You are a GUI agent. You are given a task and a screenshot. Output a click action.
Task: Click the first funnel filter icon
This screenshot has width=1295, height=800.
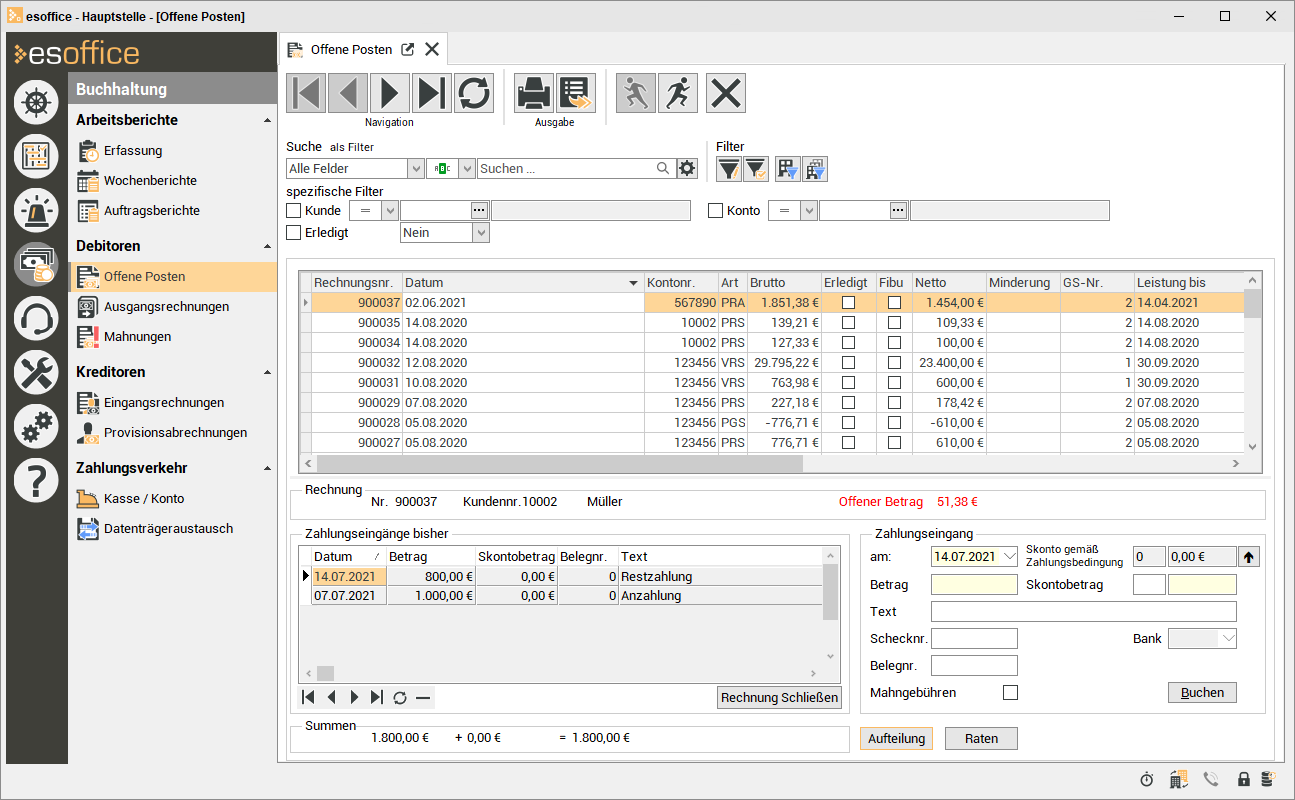pos(729,170)
